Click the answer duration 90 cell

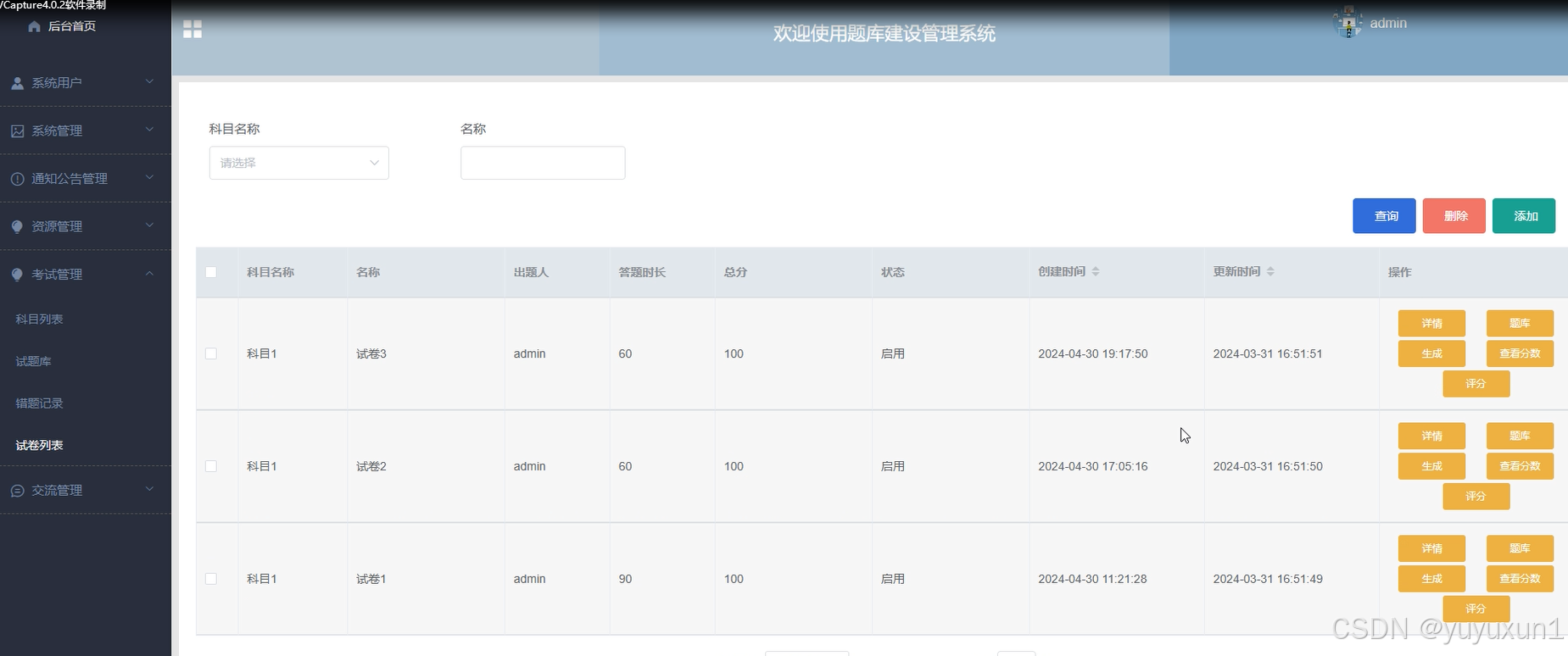pyautogui.click(x=625, y=579)
